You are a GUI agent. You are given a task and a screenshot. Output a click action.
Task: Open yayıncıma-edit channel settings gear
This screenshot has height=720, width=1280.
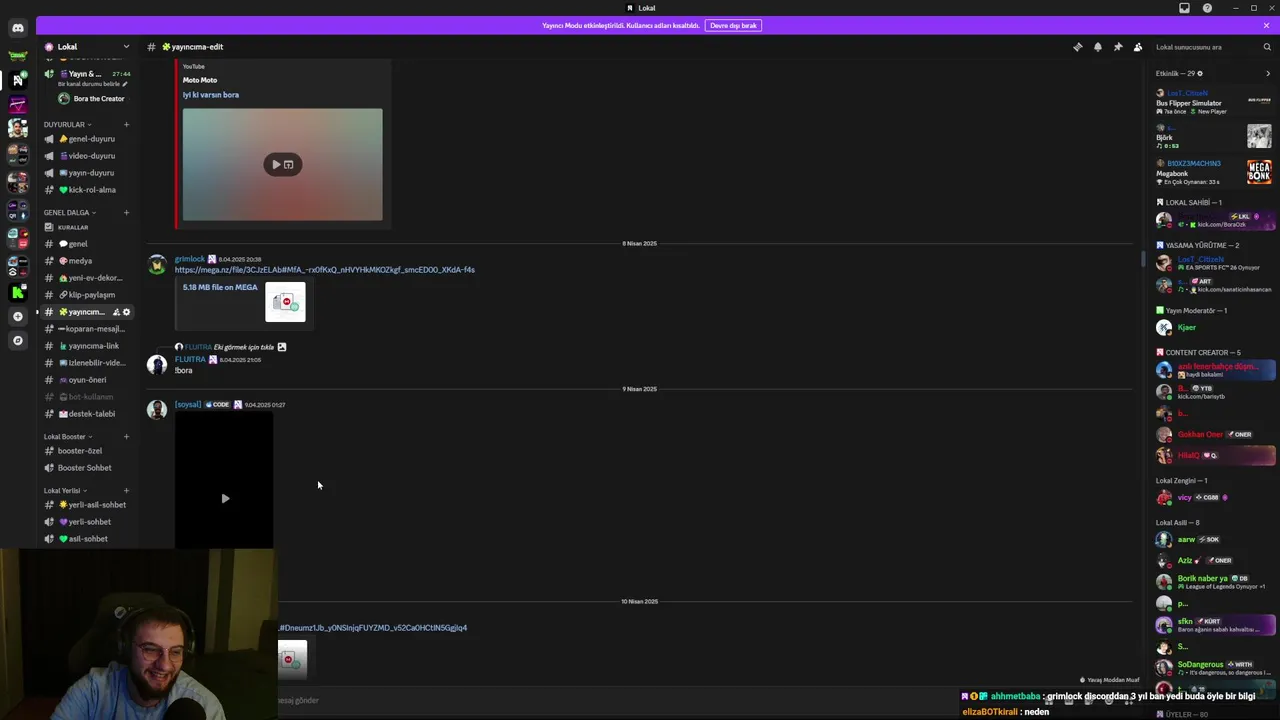(126, 312)
